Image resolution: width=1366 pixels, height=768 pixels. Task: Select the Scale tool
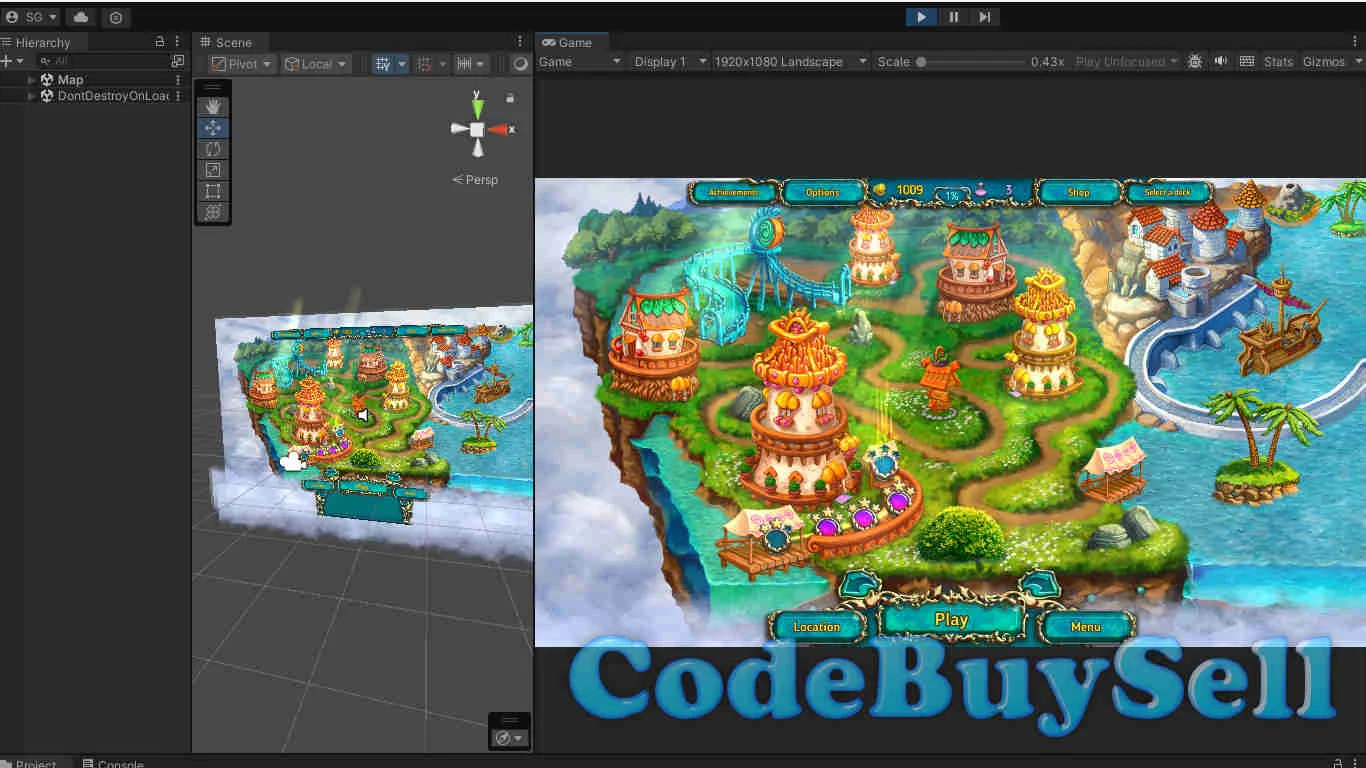pyautogui.click(x=213, y=170)
